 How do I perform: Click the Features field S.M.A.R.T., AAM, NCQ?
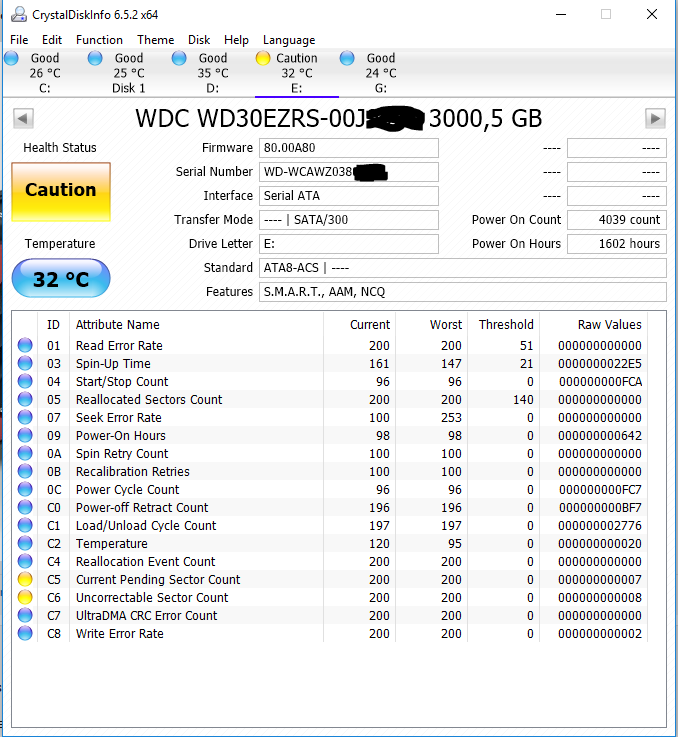click(463, 292)
